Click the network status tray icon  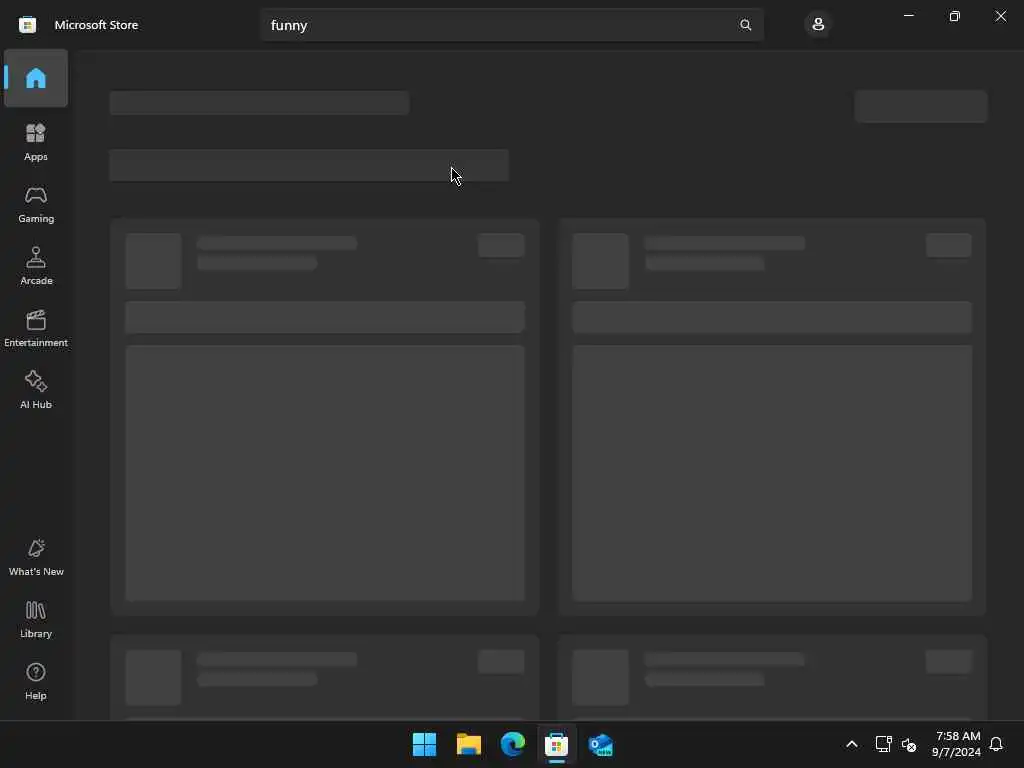point(883,744)
